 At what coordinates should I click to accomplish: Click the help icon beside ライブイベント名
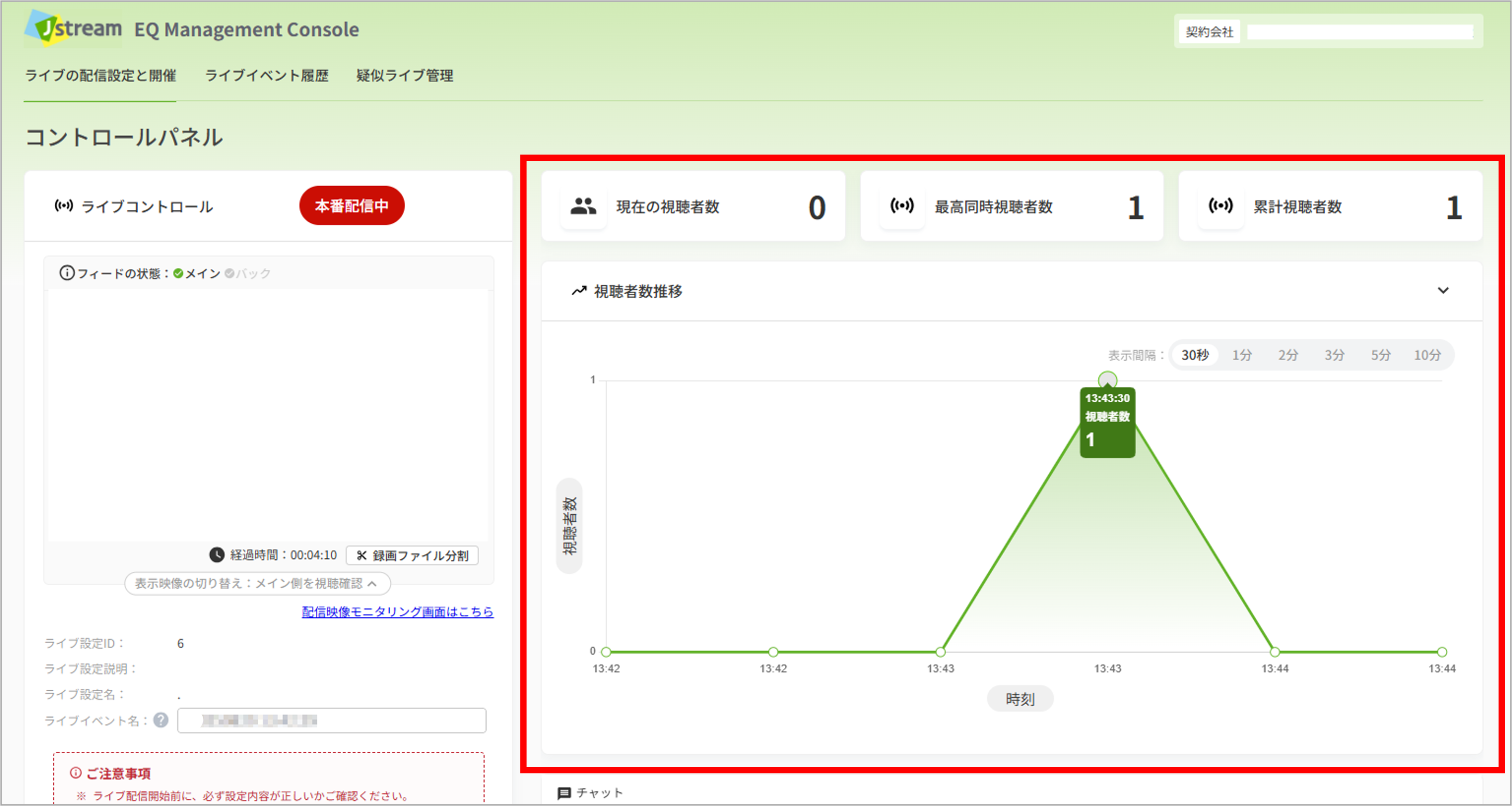[x=161, y=720]
